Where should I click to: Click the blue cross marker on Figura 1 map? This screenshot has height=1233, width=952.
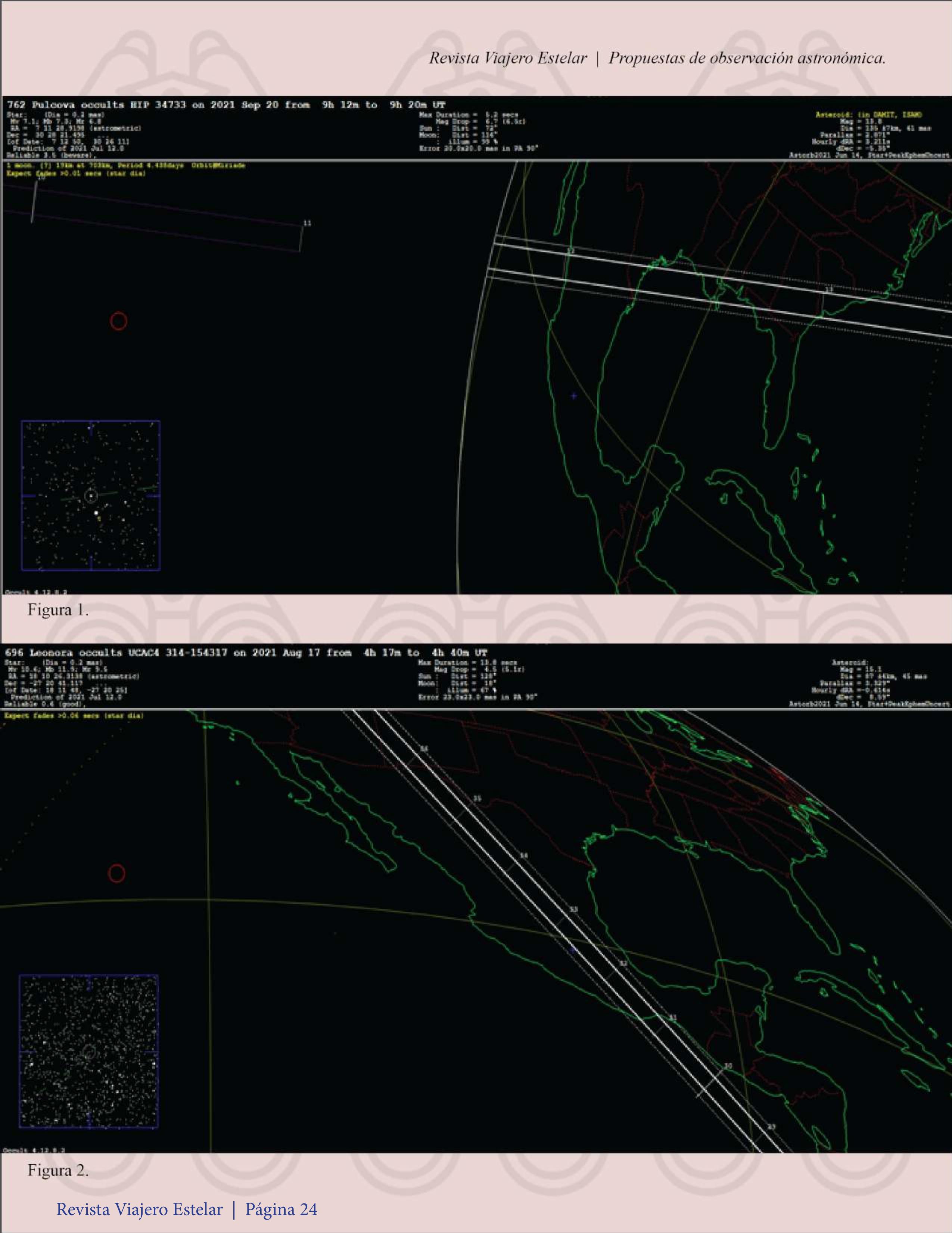pos(573,396)
